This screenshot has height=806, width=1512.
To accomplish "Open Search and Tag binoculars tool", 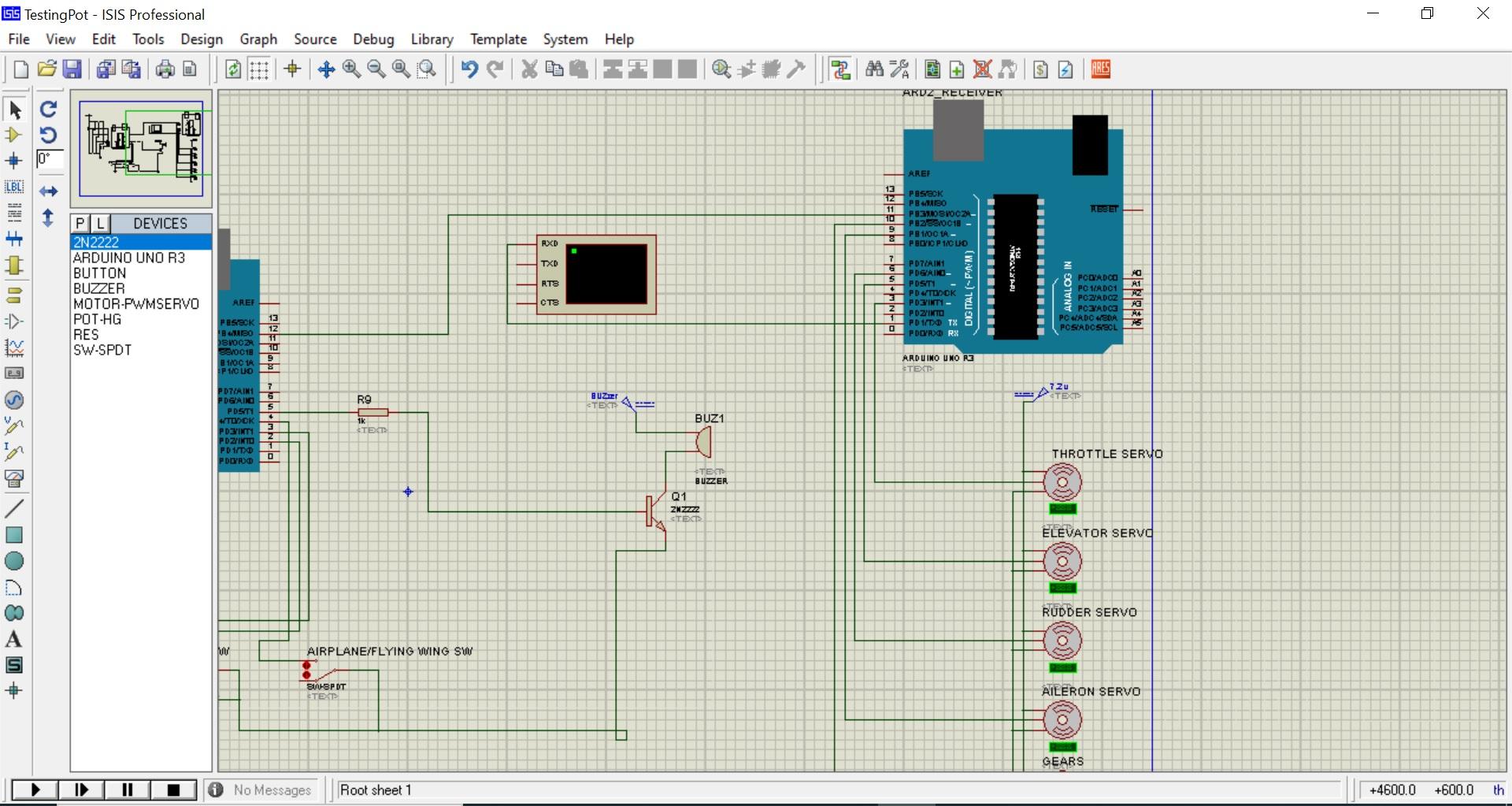I will (874, 69).
